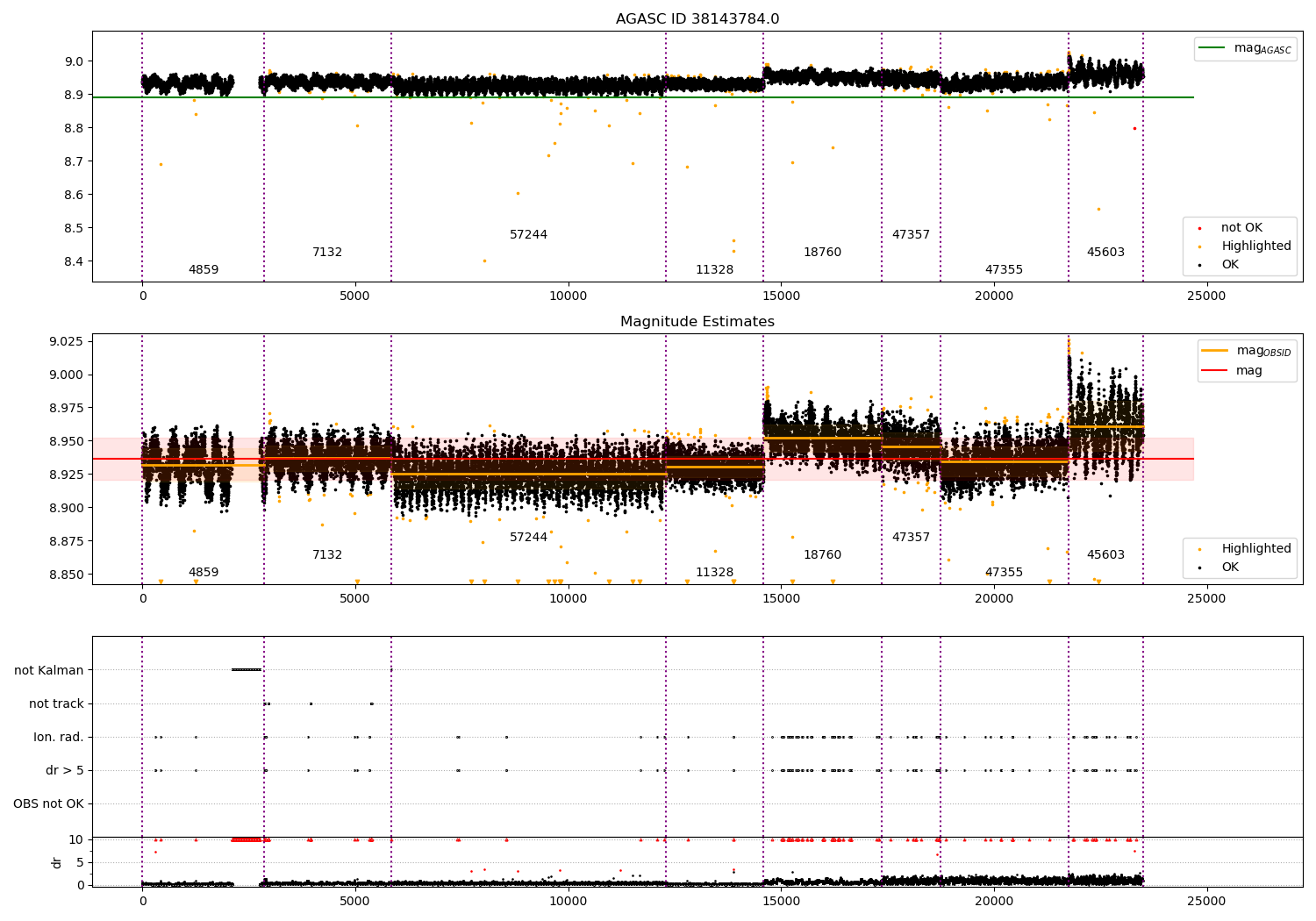This screenshot has height=921, width=1316.
Task: Click obsid label 11328 in the top plot
Action: pyautogui.click(x=715, y=270)
